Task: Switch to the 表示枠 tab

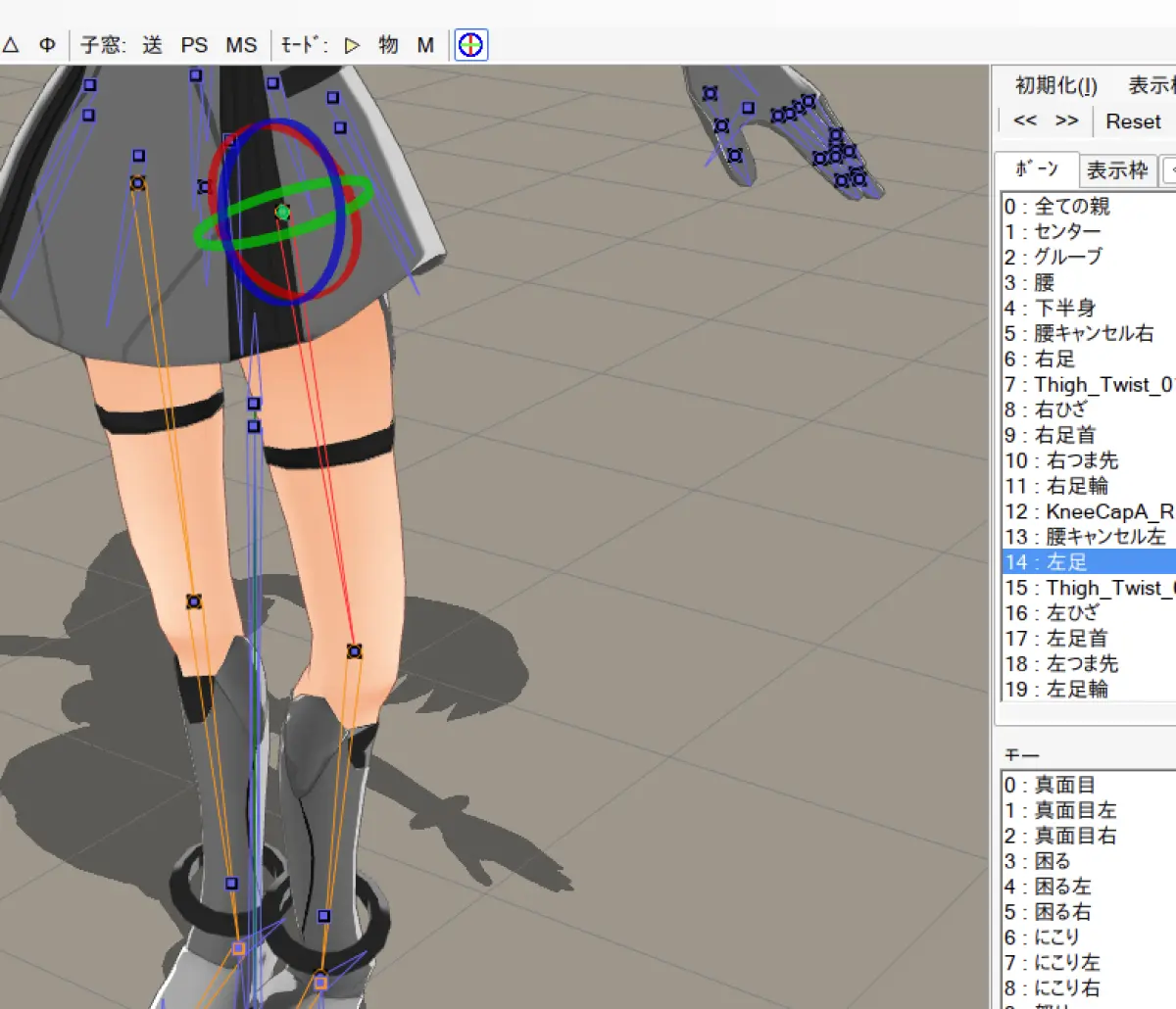Action: pyautogui.click(x=1117, y=170)
